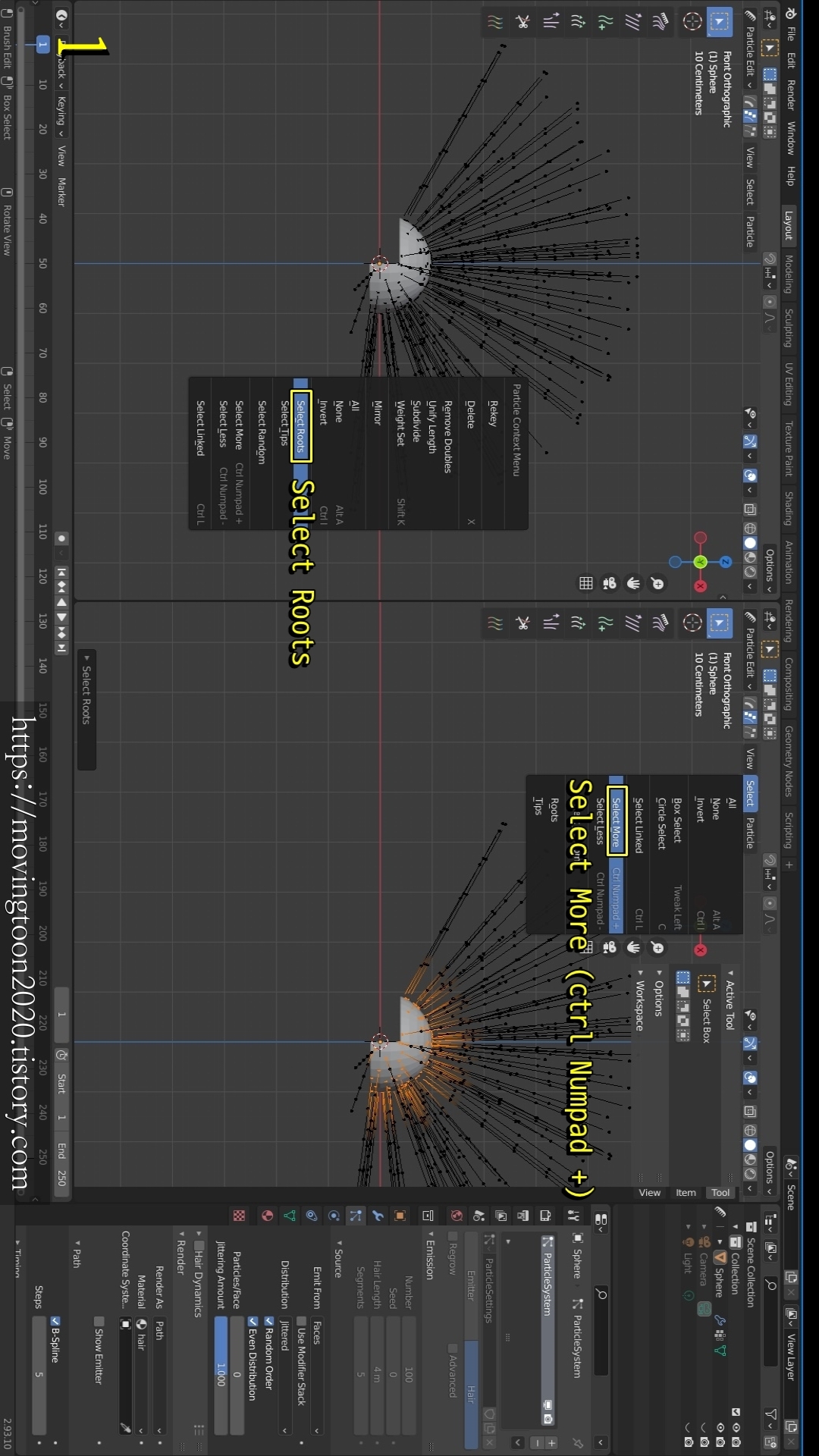Select the Cursor tool in viewport with Particle Context Menu
This screenshot has height=1456, width=819.
[692, 22]
